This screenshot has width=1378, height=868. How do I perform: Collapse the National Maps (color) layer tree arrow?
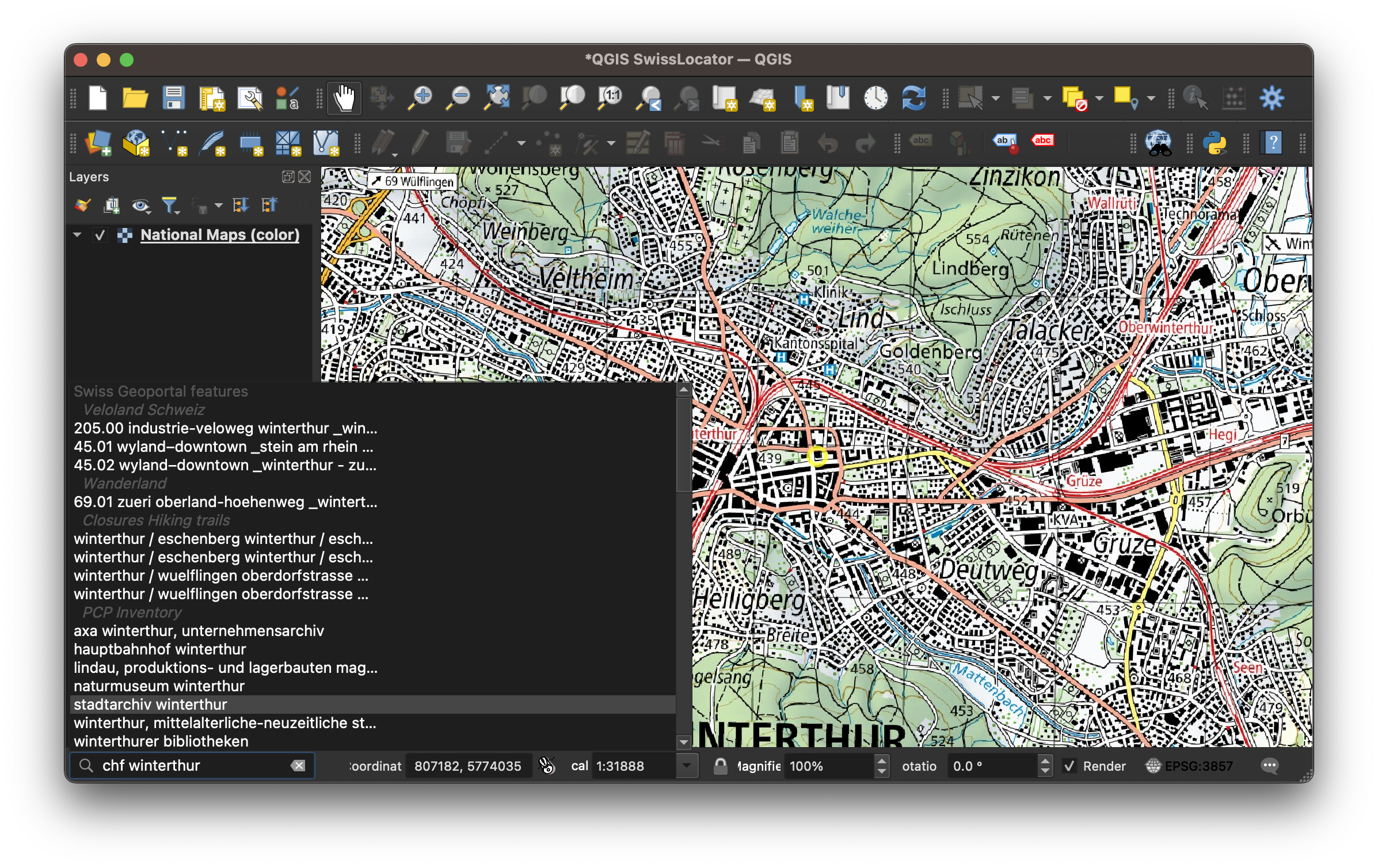(78, 235)
